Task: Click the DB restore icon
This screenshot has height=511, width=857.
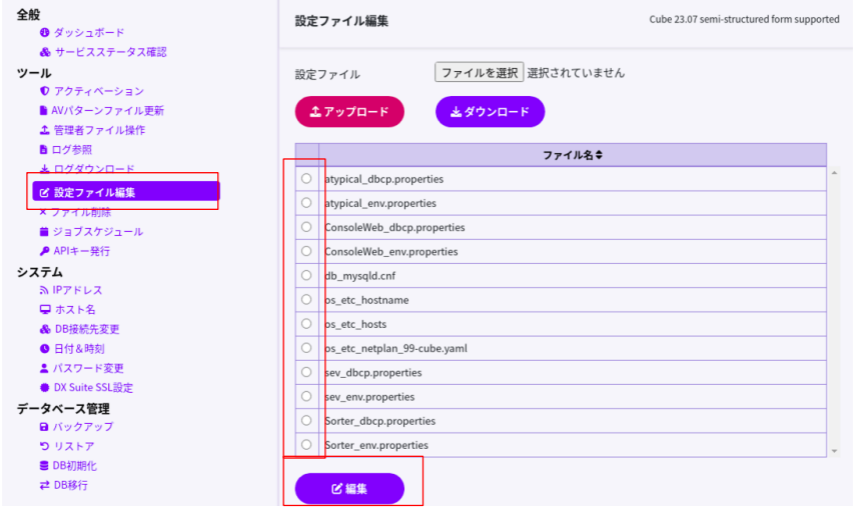Action: (44, 447)
